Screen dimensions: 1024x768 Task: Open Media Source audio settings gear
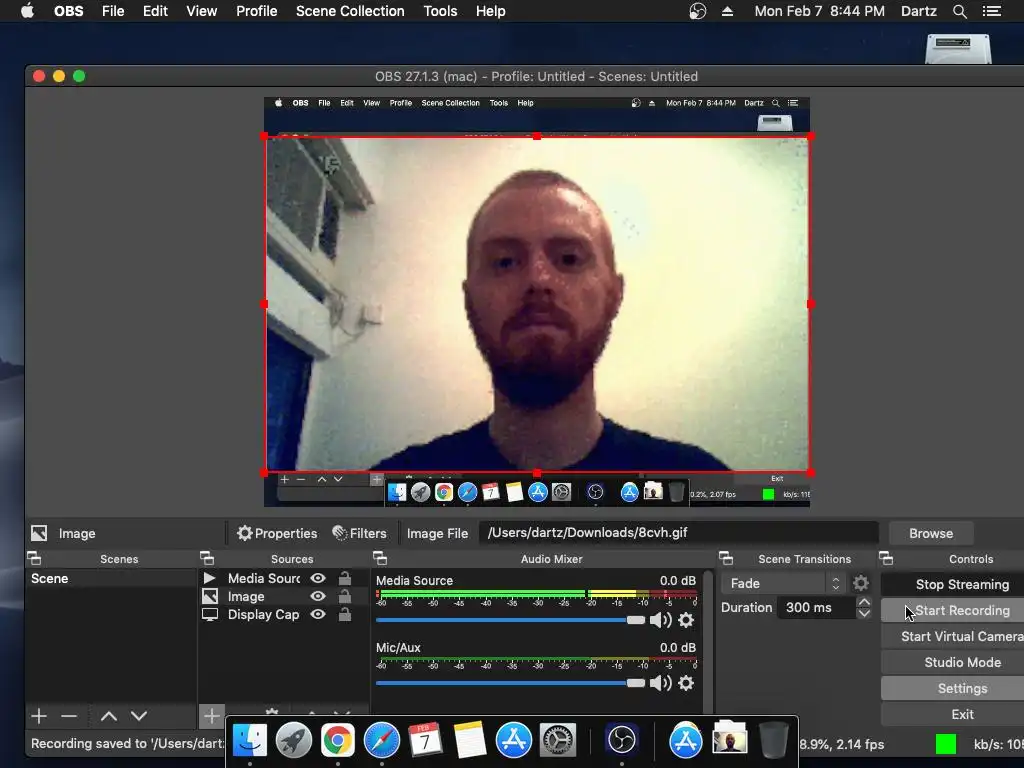coord(686,620)
